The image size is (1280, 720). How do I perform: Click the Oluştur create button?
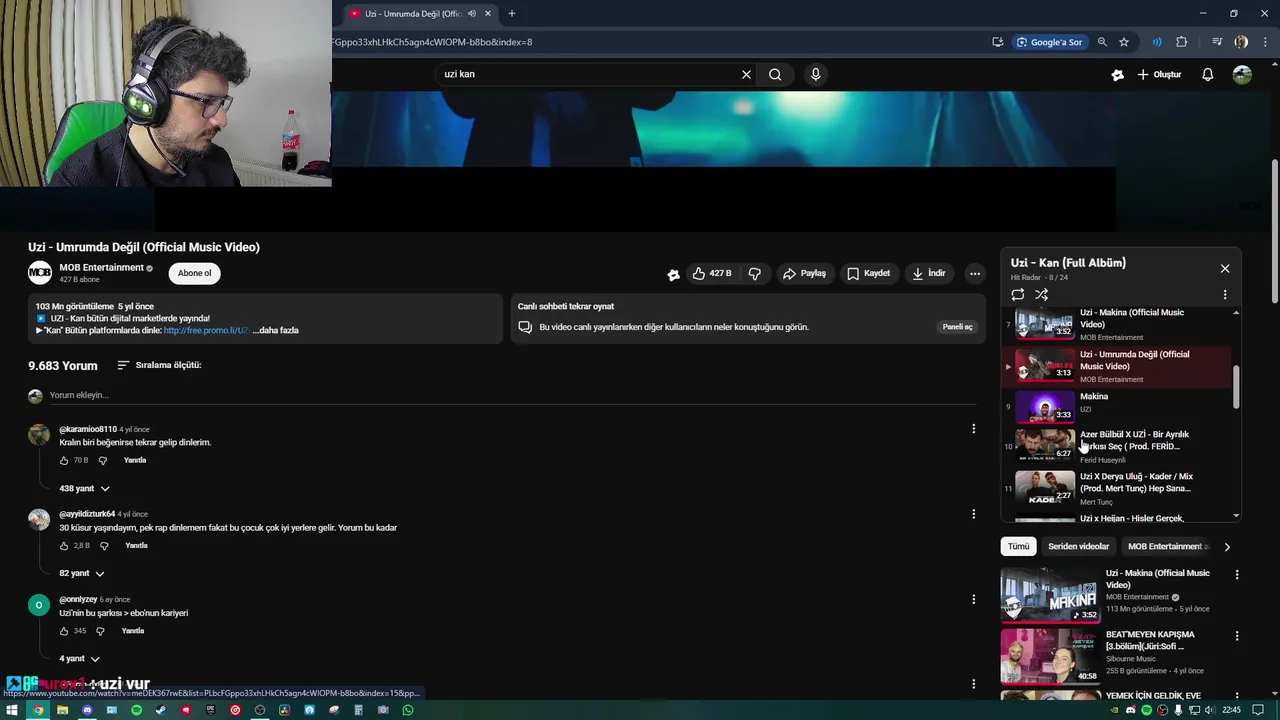click(x=1159, y=74)
